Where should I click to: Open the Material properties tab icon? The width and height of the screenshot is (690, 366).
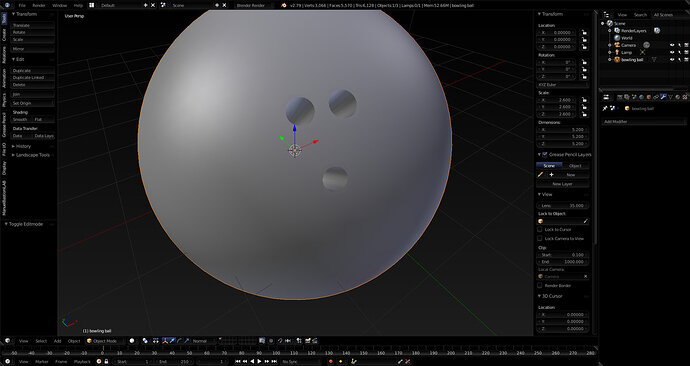pos(677,97)
